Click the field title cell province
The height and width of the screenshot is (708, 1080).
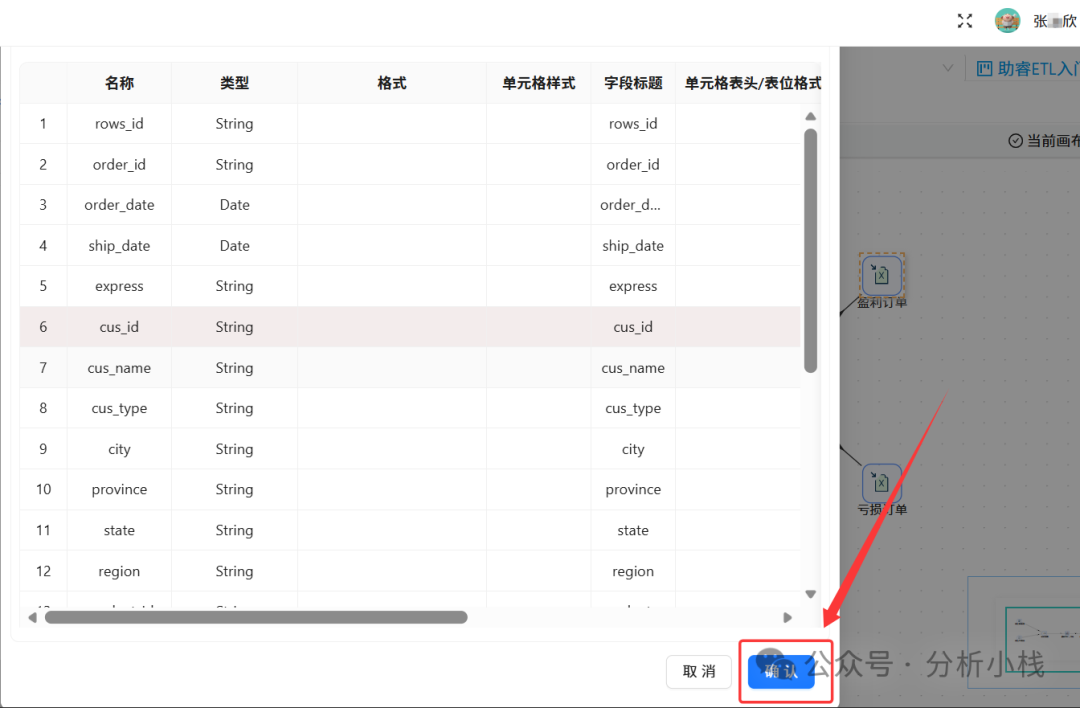pos(633,490)
